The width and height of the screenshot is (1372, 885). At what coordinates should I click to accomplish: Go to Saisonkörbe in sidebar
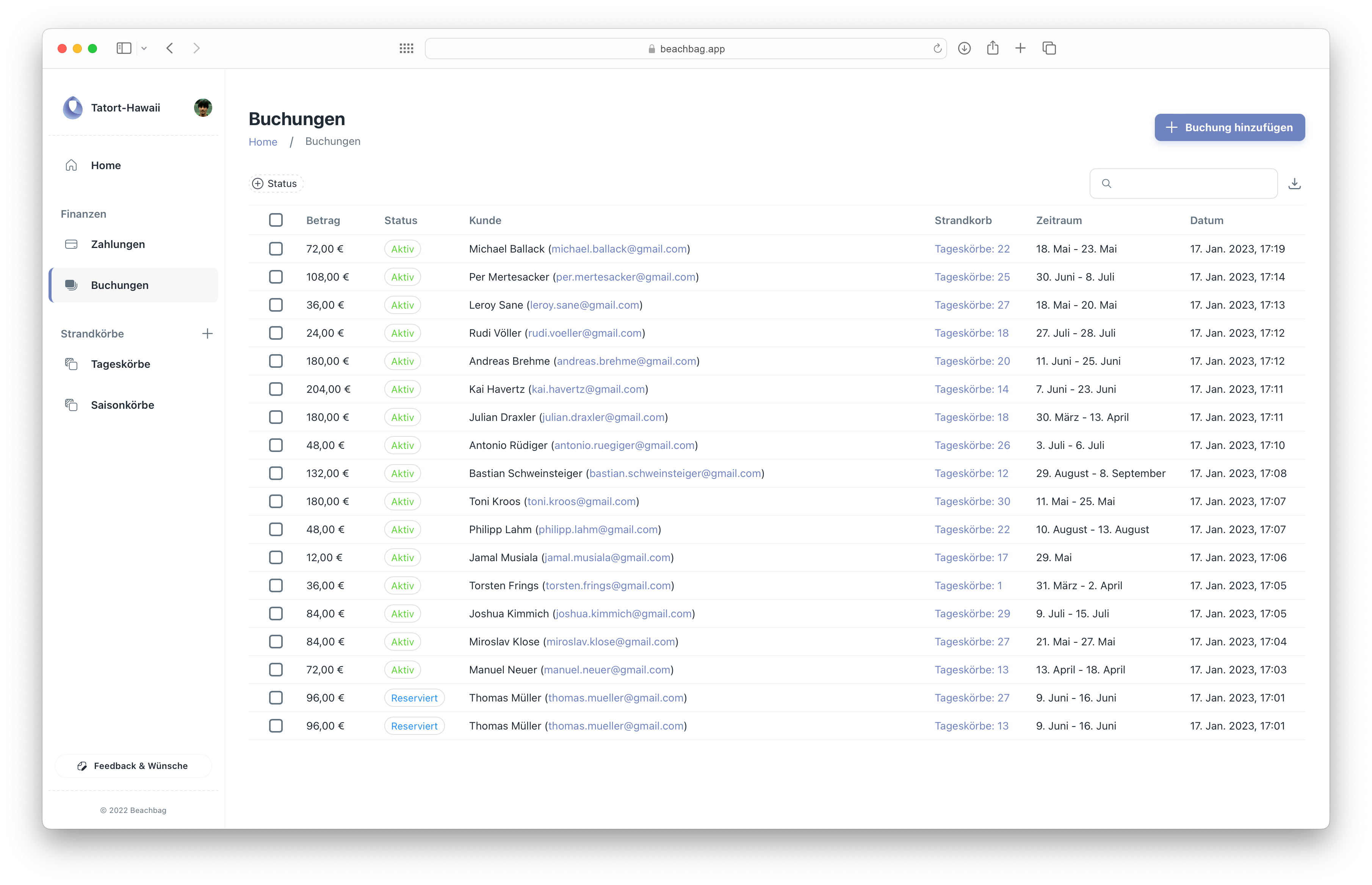(x=122, y=405)
